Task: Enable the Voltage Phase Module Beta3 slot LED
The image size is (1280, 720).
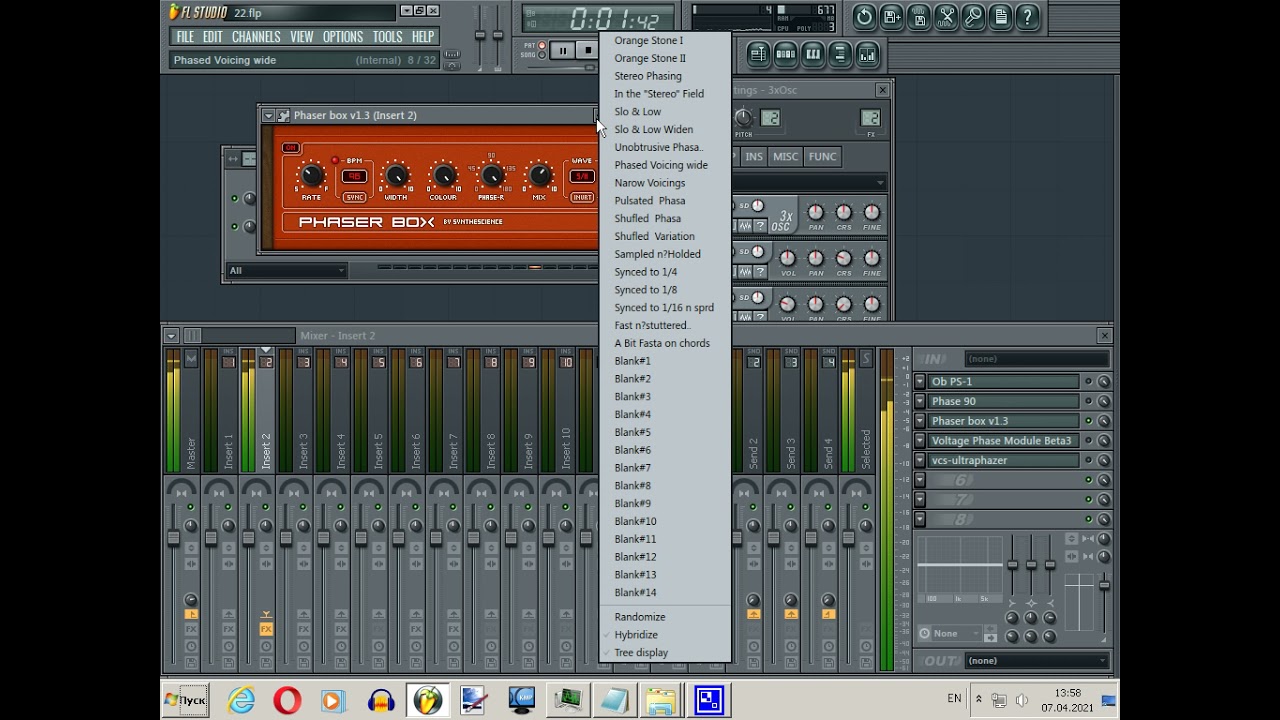Action: 1089,441
